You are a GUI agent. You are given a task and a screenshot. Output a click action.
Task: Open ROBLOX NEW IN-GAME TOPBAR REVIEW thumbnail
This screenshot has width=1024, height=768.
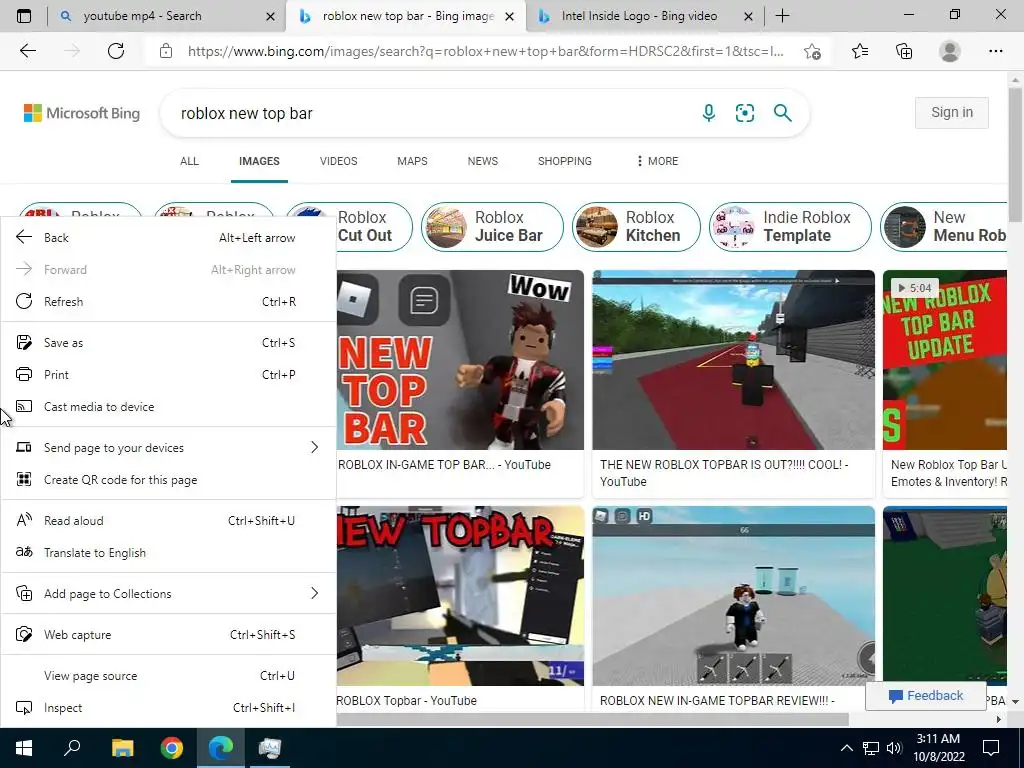pyautogui.click(x=733, y=596)
